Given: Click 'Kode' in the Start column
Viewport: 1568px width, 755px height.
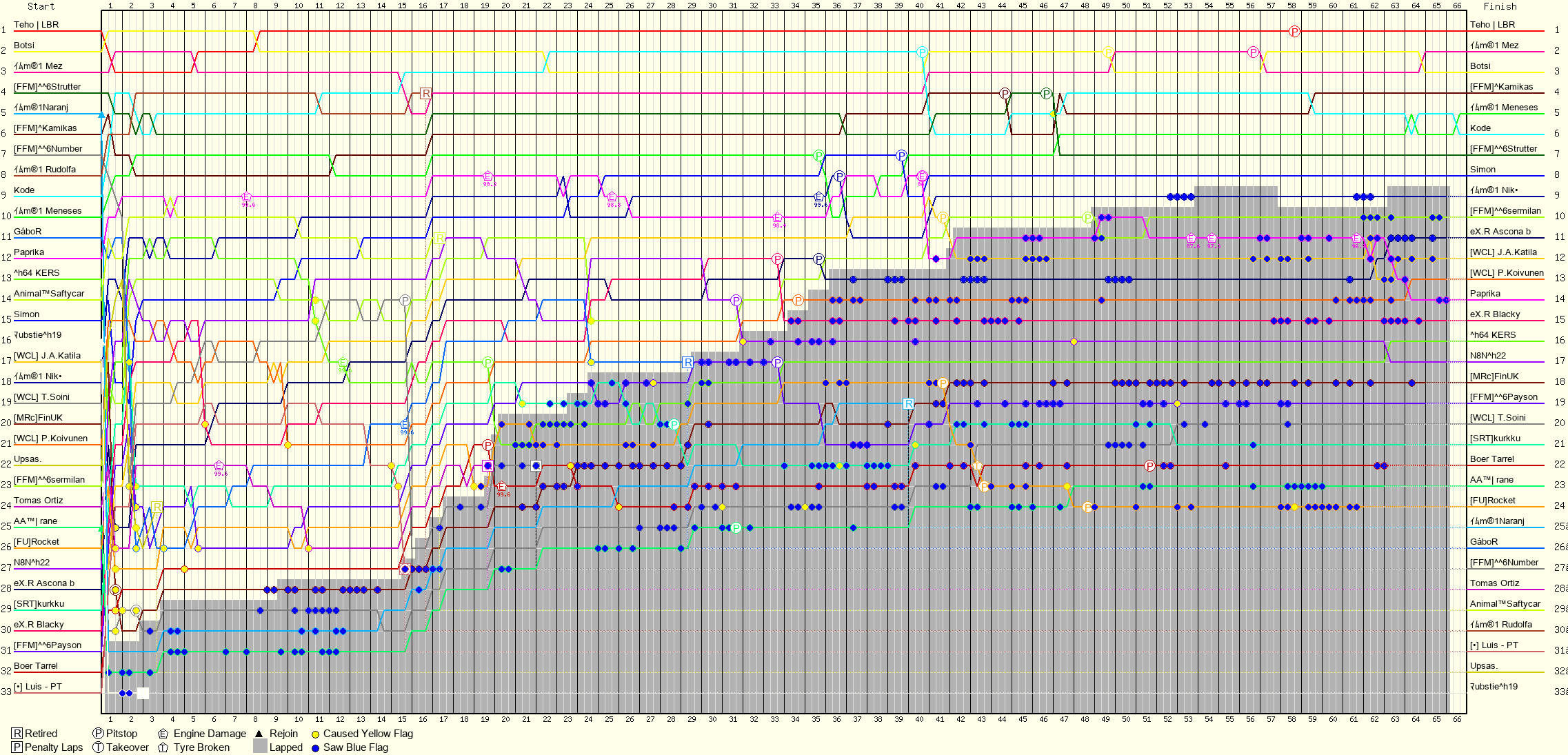Looking at the screenshot, I should (x=24, y=190).
